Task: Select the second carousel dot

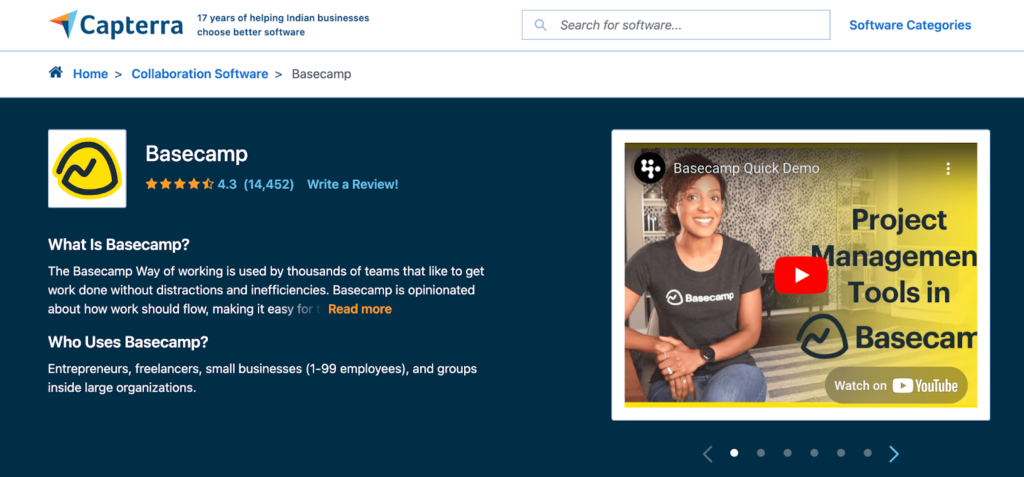Action: tap(761, 453)
